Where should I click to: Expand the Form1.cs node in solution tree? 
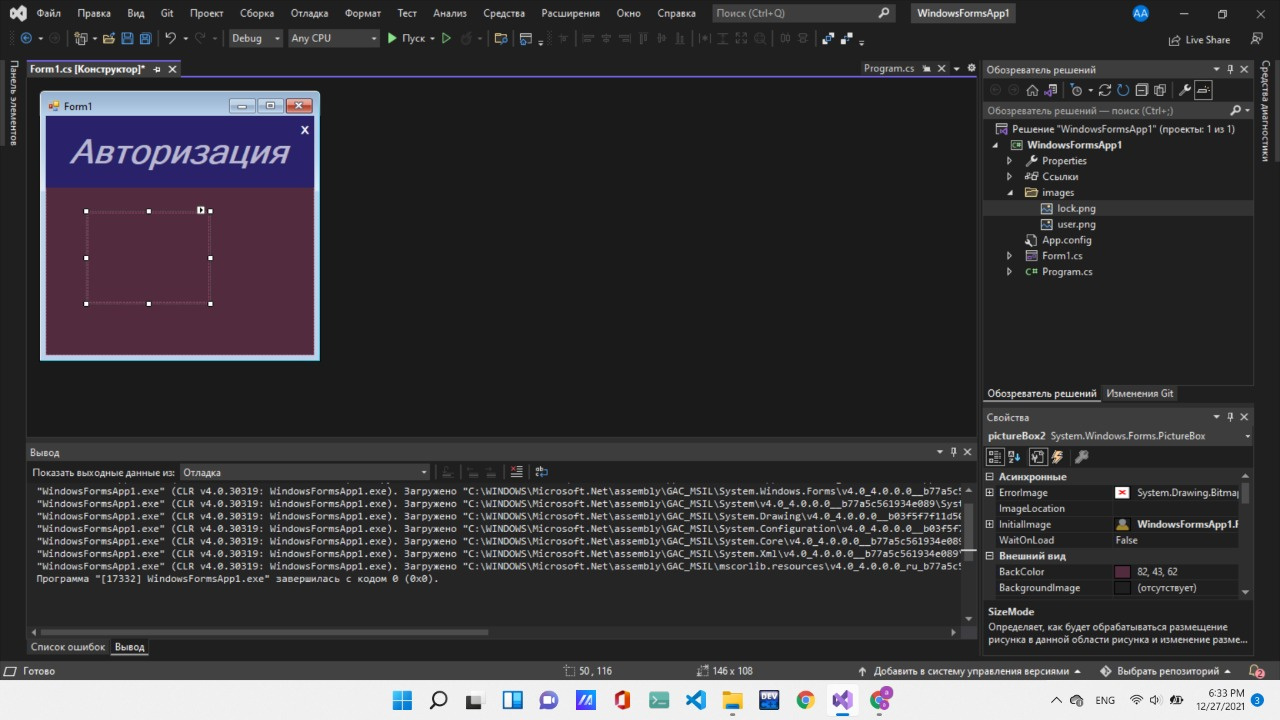tap(1009, 256)
